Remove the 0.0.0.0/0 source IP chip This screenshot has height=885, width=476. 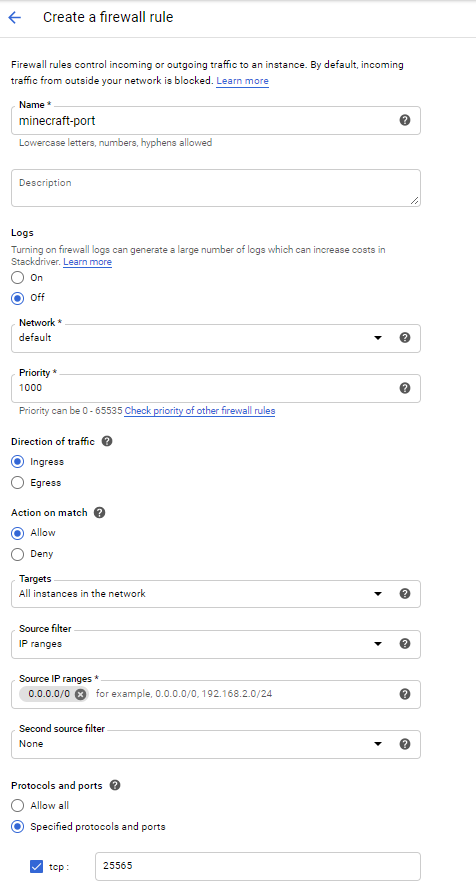click(x=81, y=694)
